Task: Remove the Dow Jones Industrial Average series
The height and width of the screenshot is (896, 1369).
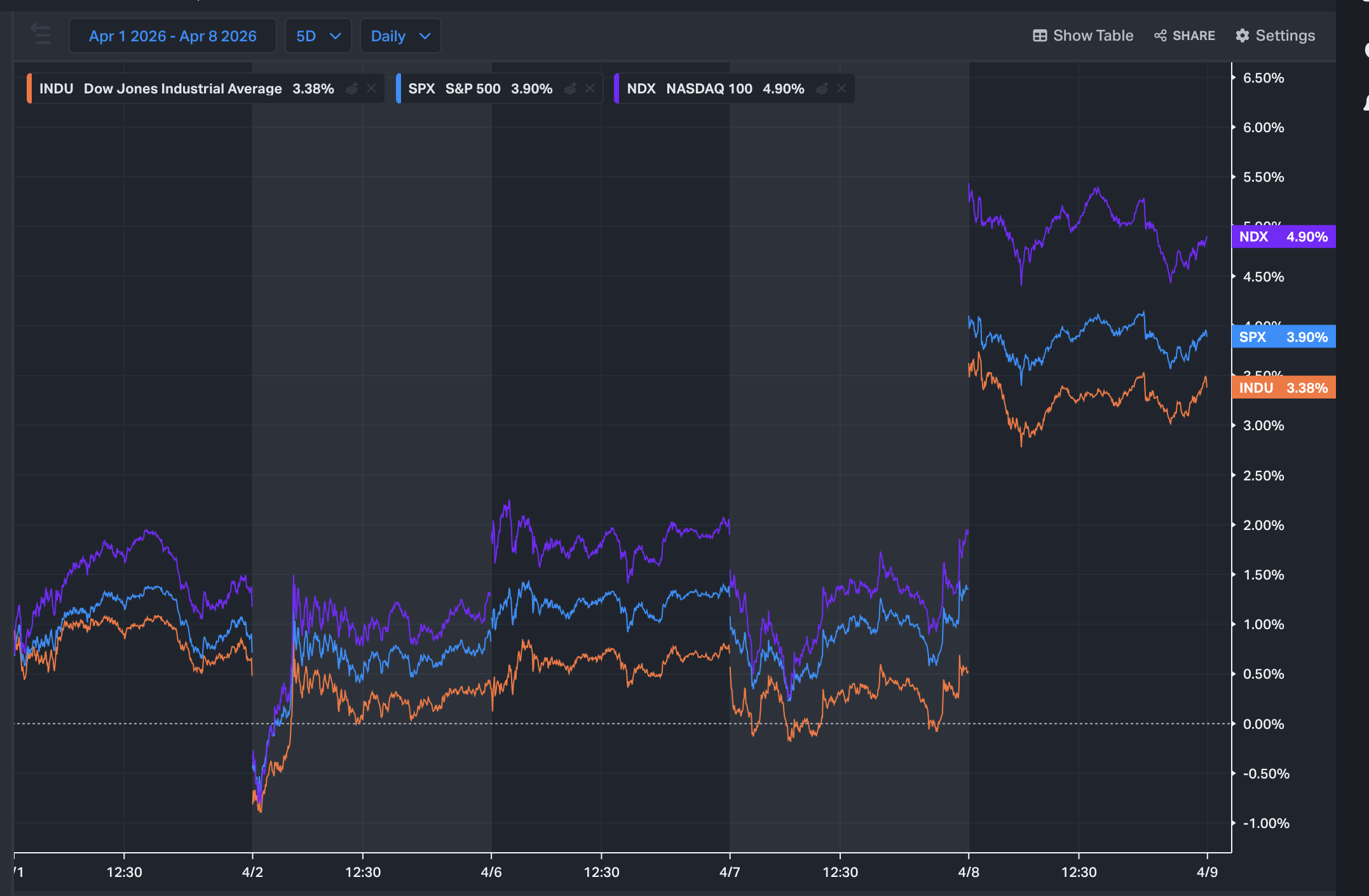Action: coord(372,88)
